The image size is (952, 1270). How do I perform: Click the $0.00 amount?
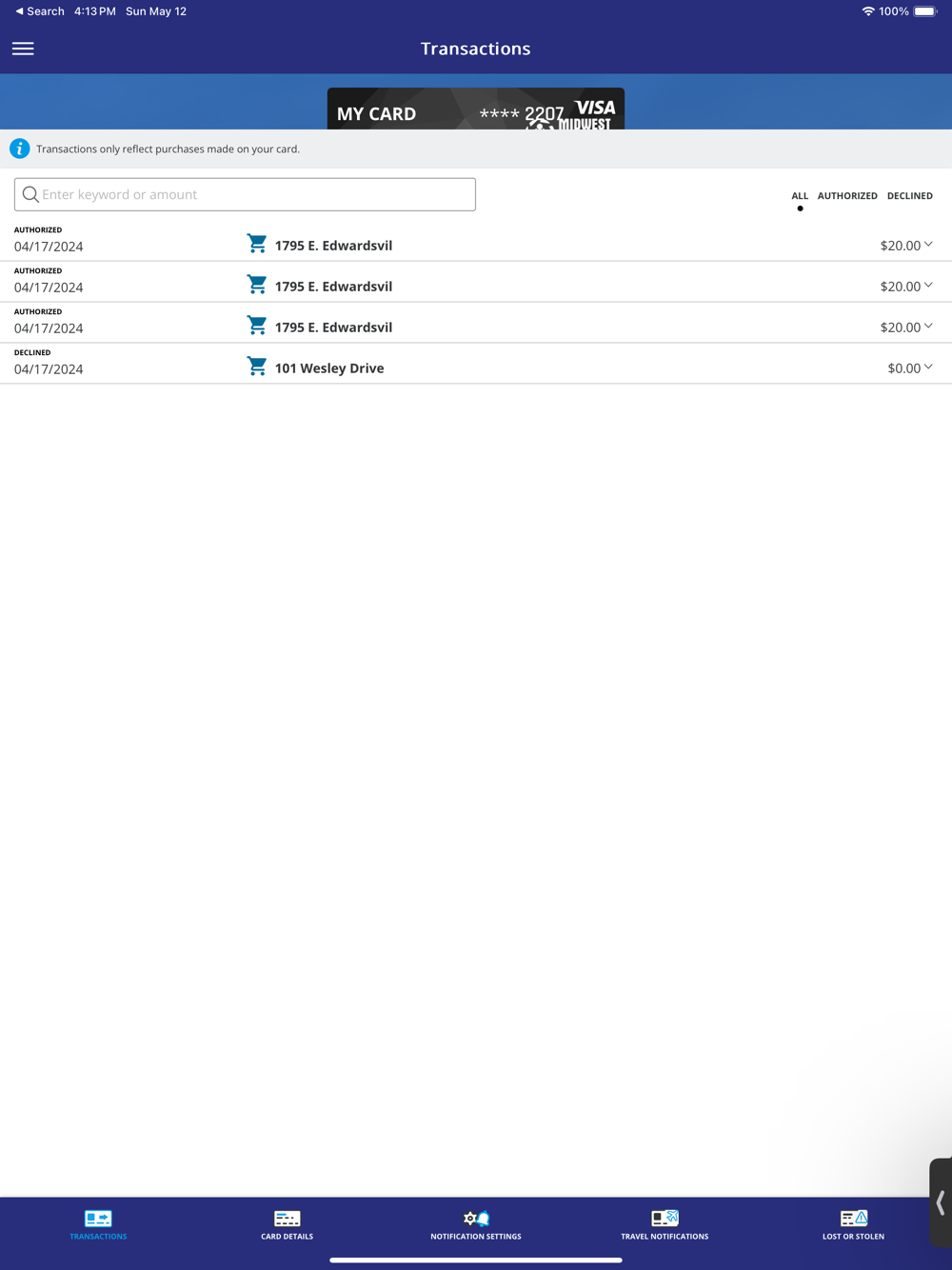point(903,368)
